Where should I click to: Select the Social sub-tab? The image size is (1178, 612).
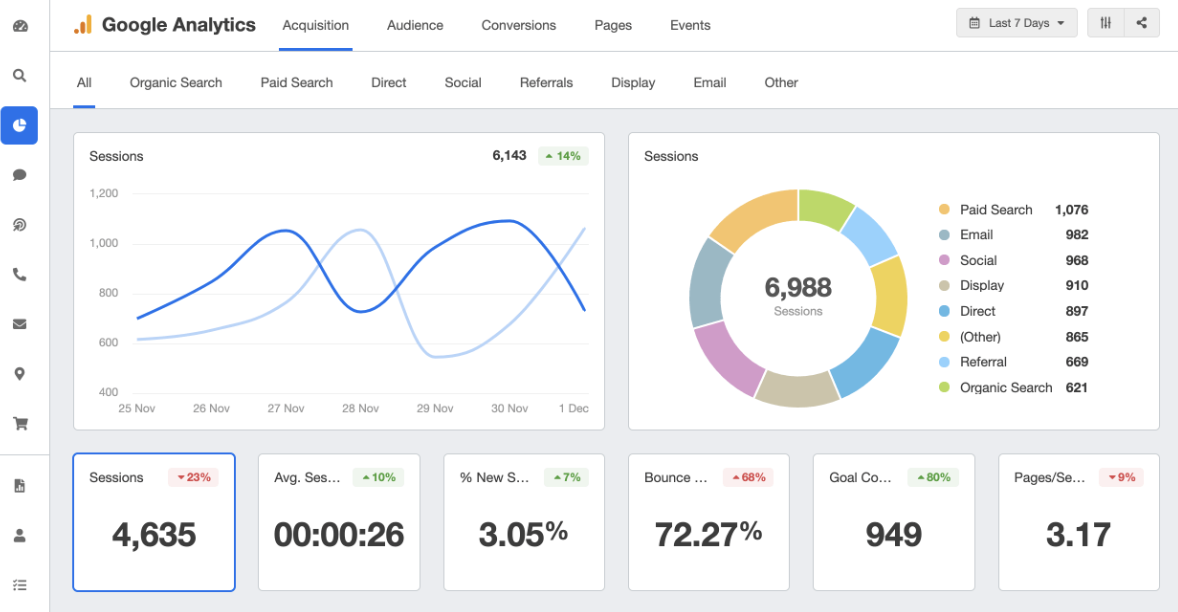pos(463,83)
